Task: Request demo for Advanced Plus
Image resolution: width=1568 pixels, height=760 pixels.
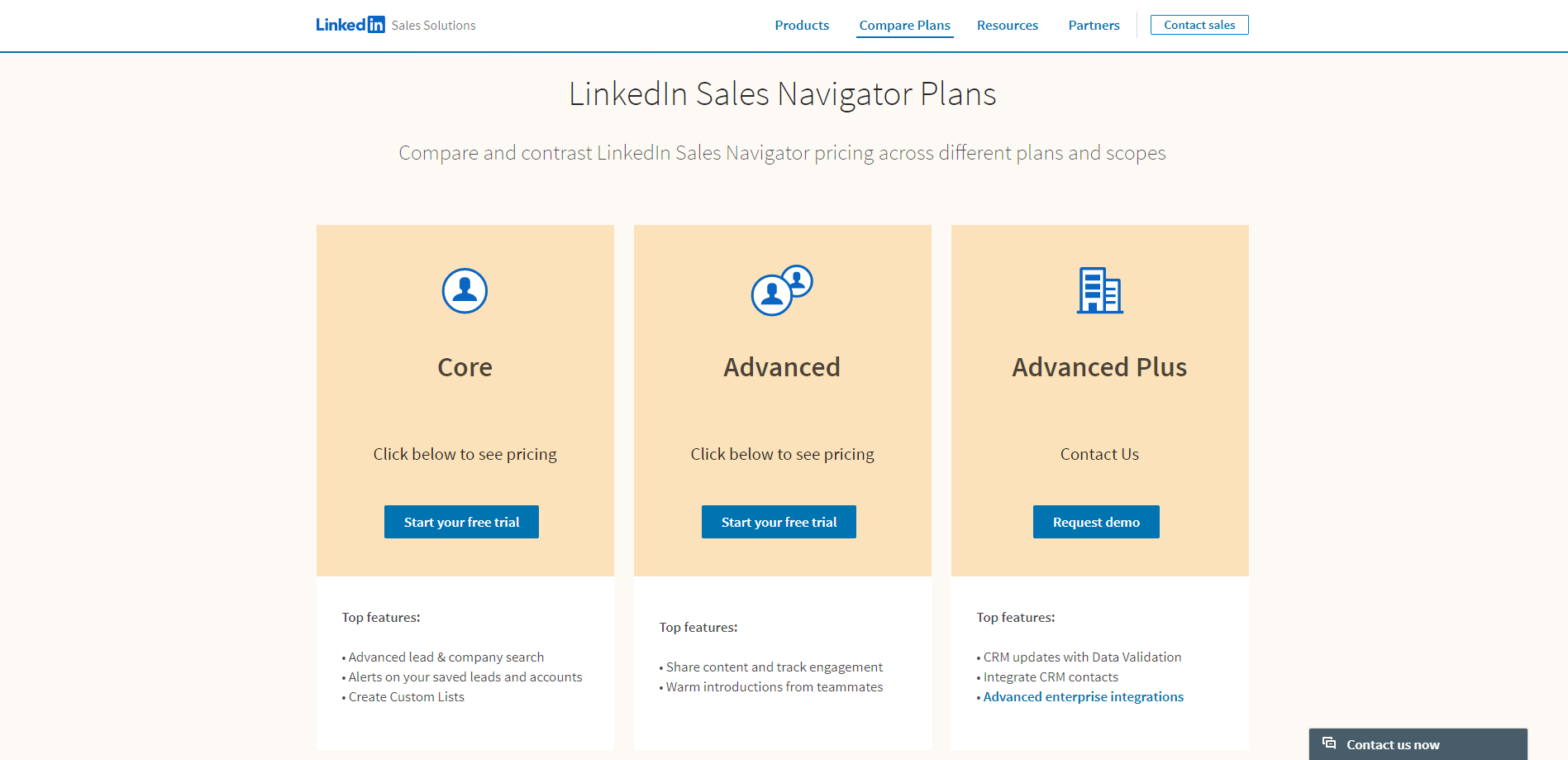Action: coord(1095,522)
